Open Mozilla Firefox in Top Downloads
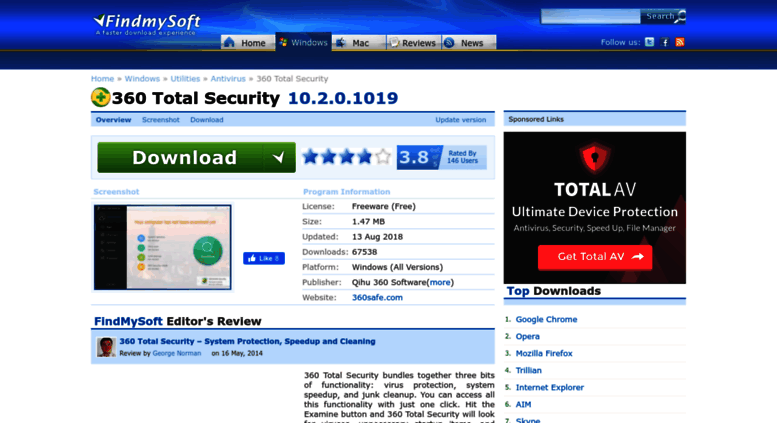The image size is (777, 423). tap(544, 353)
